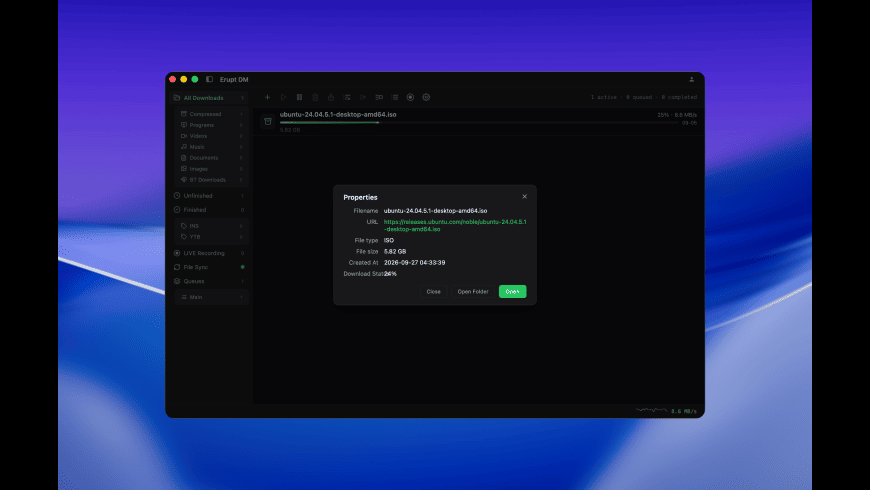Image resolution: width=870 pixels, height=490 pixels.
Task: Select the INS tag
Action: tap(211, 226)
